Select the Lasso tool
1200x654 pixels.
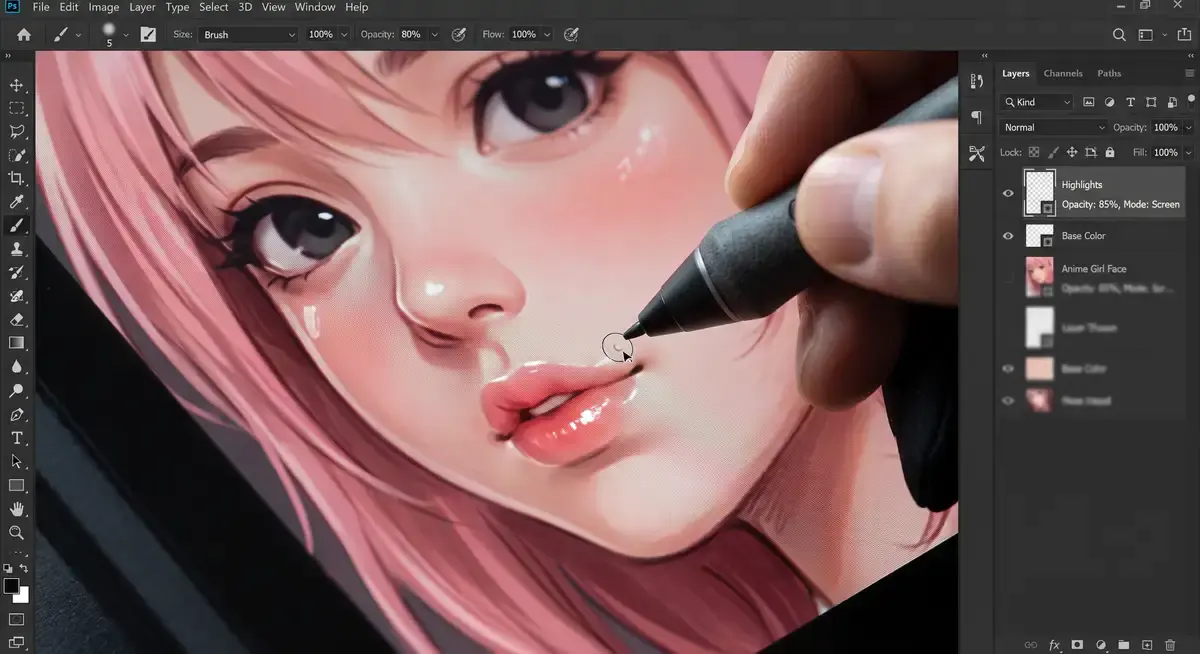(17, 131)
